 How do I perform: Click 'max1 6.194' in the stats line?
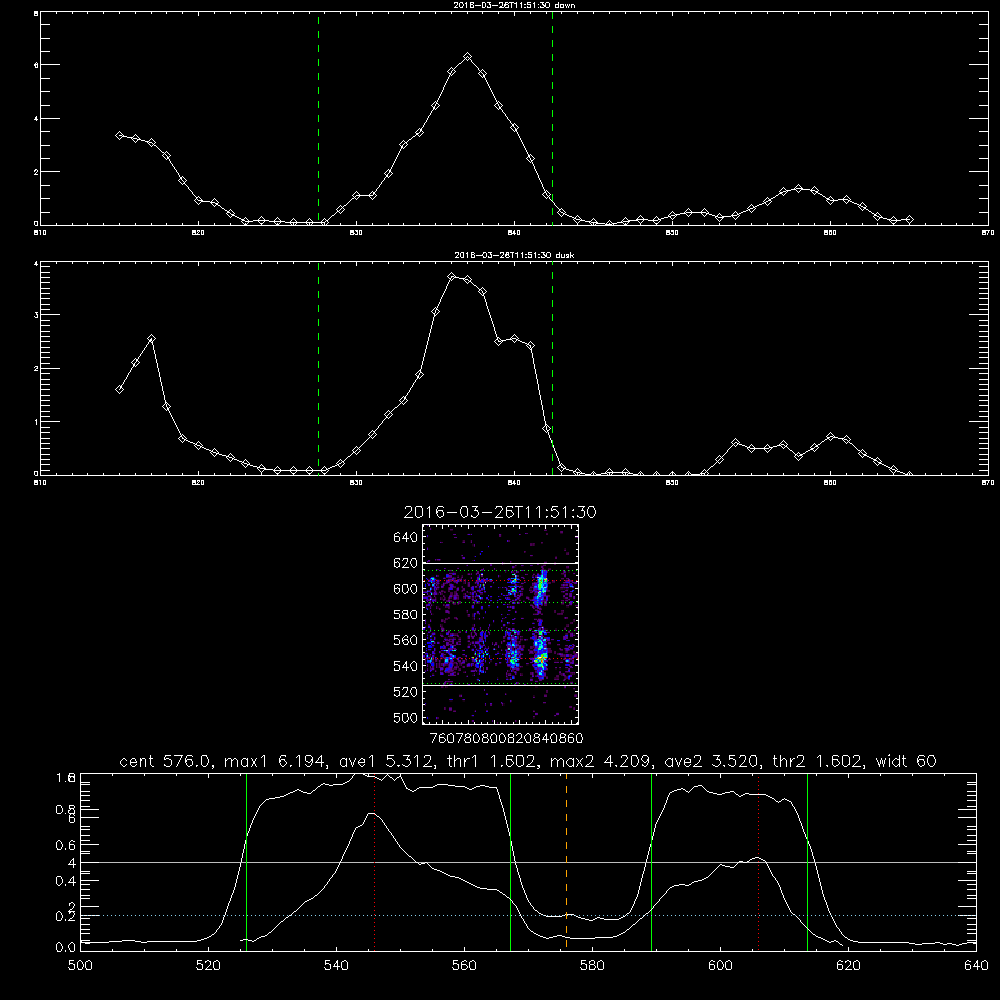click(x=276, y=761)
